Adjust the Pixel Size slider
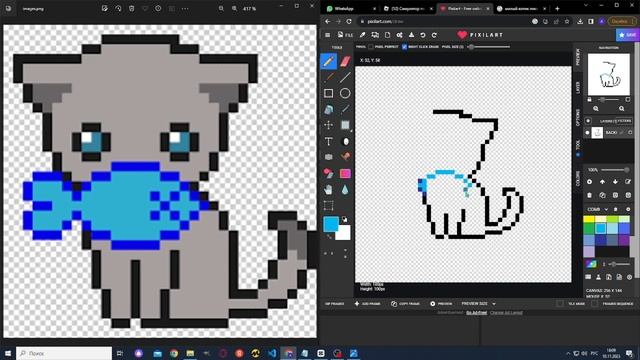Viewport: 640px width, 360px height. click(x=489, y=47)
